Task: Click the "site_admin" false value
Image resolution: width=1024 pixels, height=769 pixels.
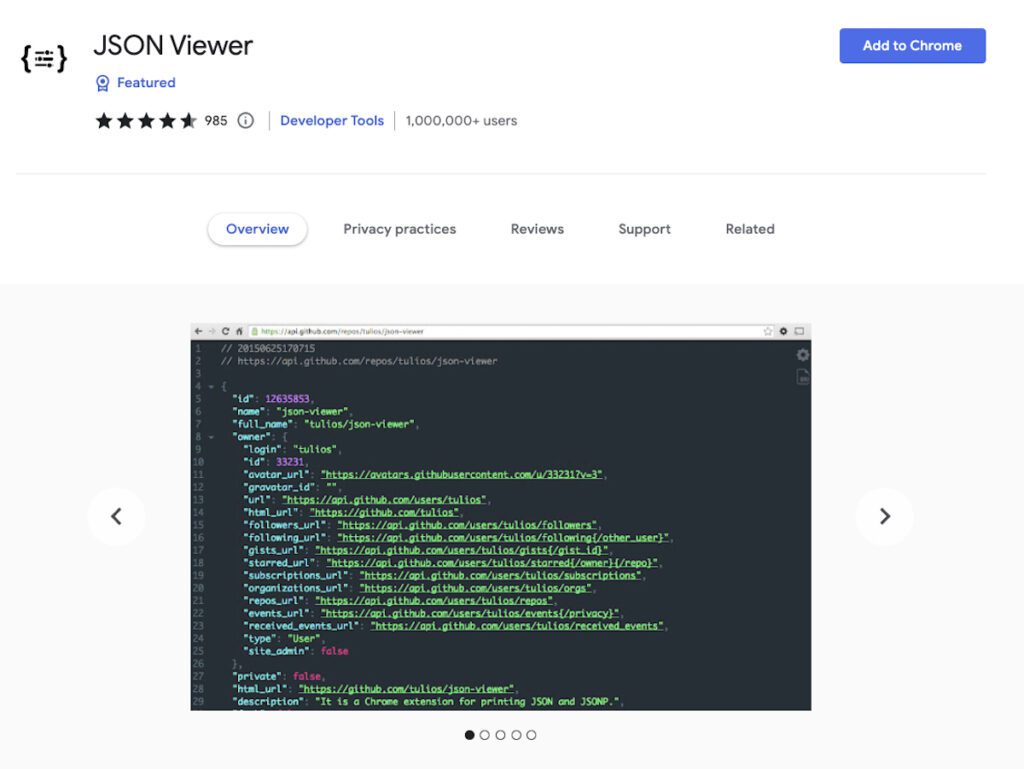Action: [334, 651]
